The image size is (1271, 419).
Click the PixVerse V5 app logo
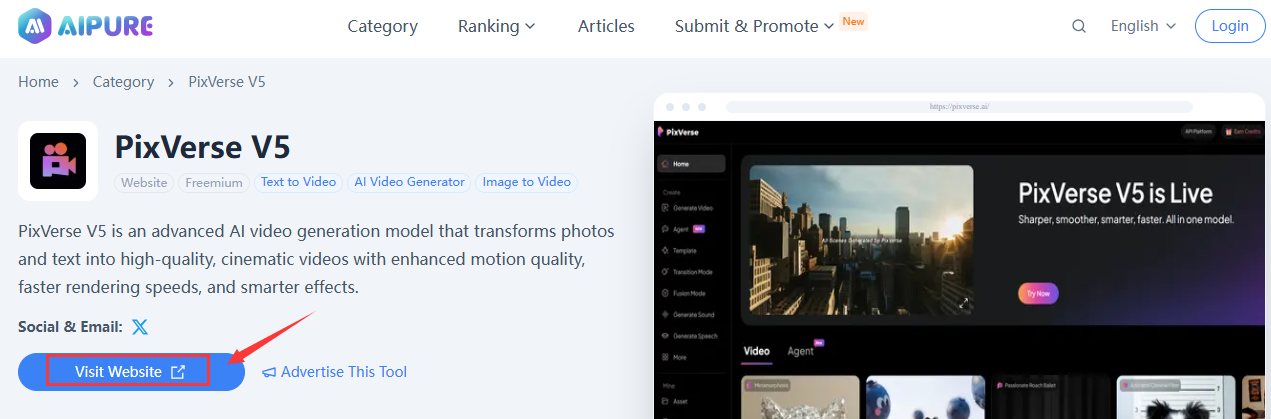[58, 161]
